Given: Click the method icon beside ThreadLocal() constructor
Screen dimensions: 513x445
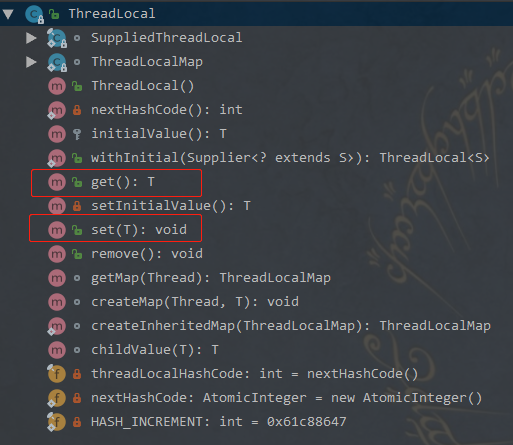Looking at the screenshot, I should 57,86.
